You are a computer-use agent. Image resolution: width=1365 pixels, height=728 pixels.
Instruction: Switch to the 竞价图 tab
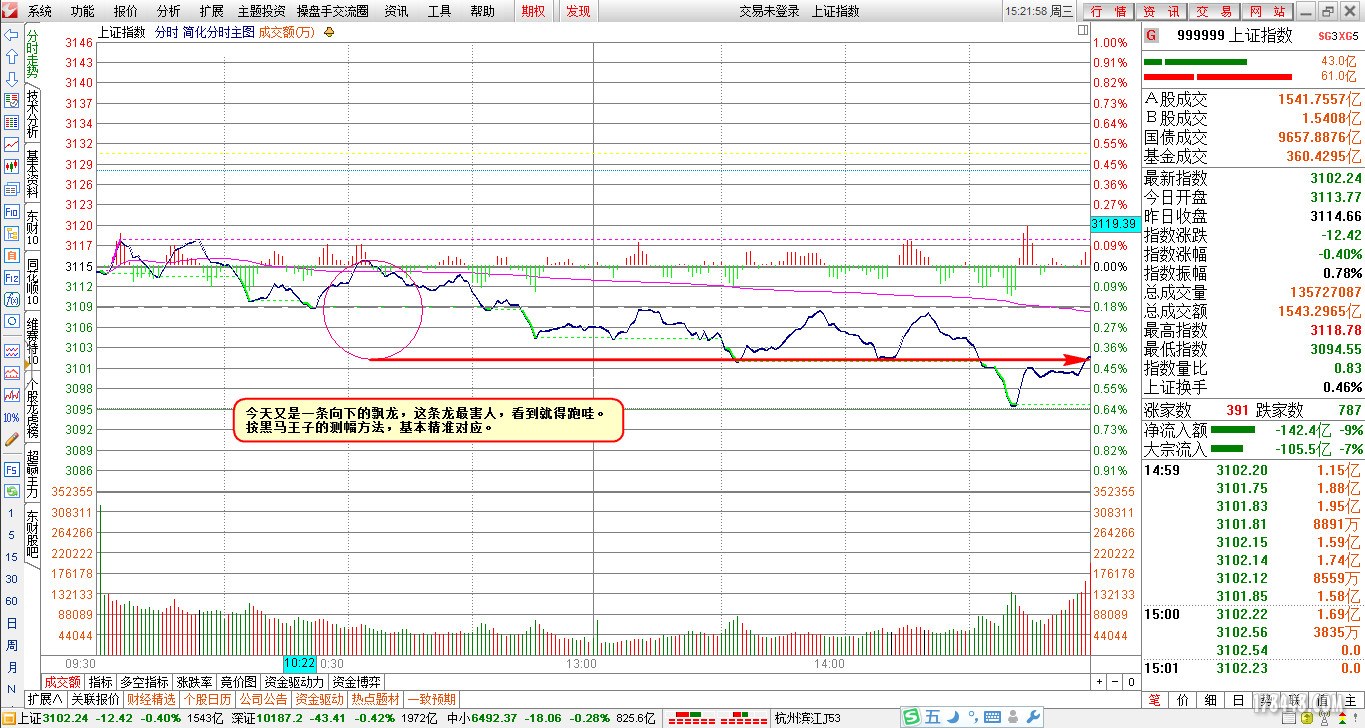point(238,682)
